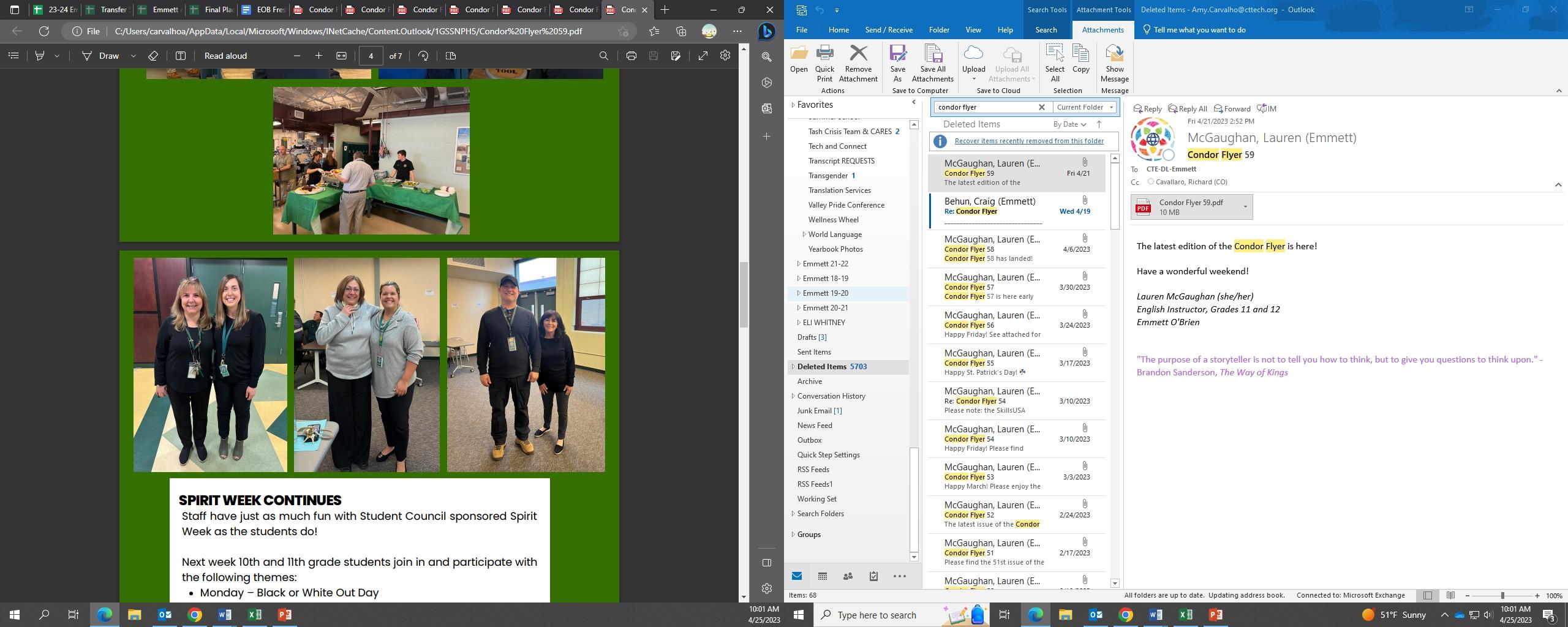Switch Outlook to Calendar view icon
The height and width of the screenshot is (627, 1568).
point(823,576)
